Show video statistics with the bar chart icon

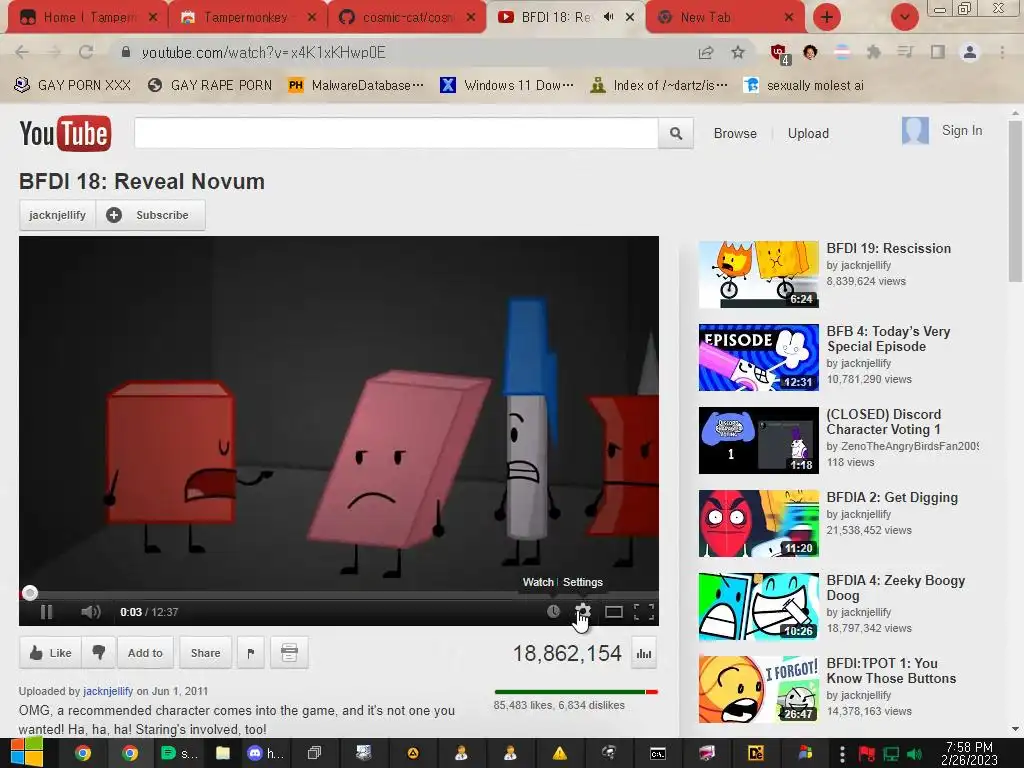[x=644, y=654]
